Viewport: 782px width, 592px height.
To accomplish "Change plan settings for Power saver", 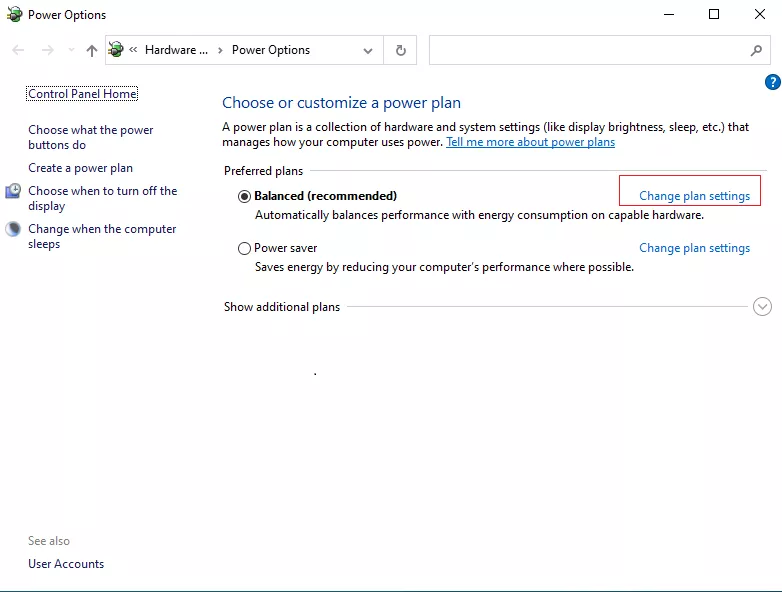I will point(694,248).
